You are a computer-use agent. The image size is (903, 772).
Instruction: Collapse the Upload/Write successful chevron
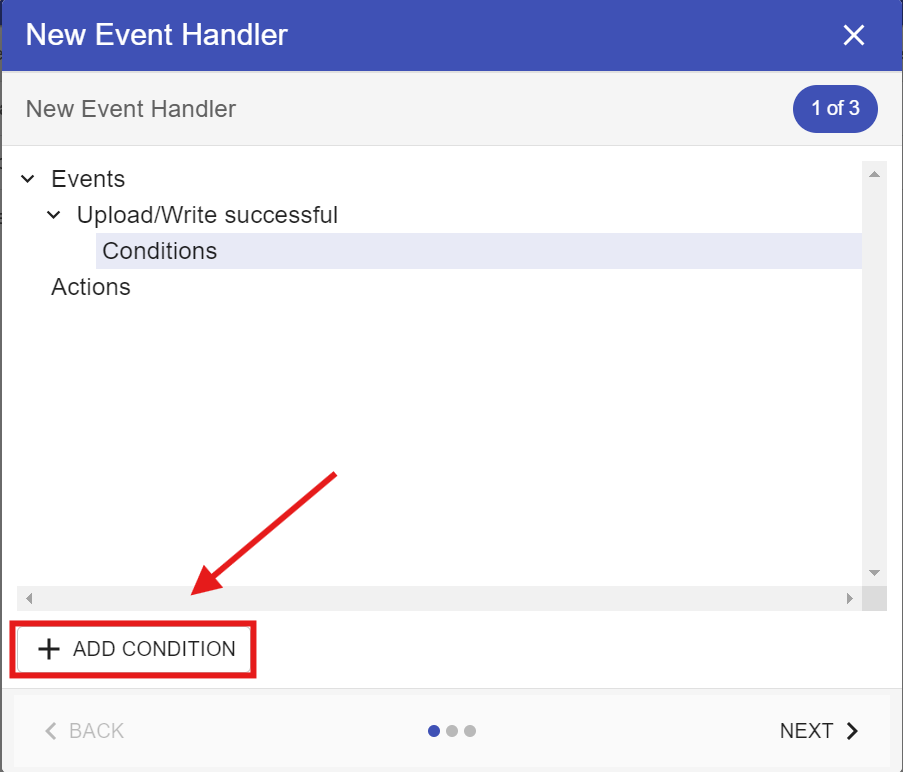pyautogui.click(x=54, y=216)
